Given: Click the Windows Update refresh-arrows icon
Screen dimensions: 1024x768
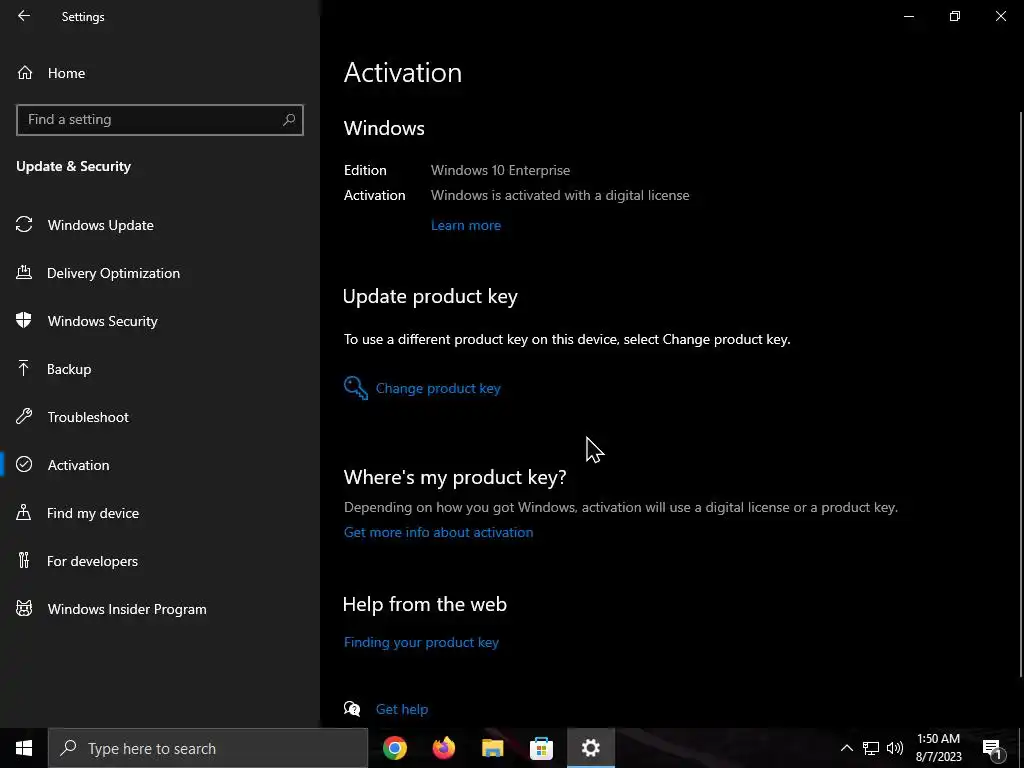Looking at the screenshot, I should click(x=24, y=225).
